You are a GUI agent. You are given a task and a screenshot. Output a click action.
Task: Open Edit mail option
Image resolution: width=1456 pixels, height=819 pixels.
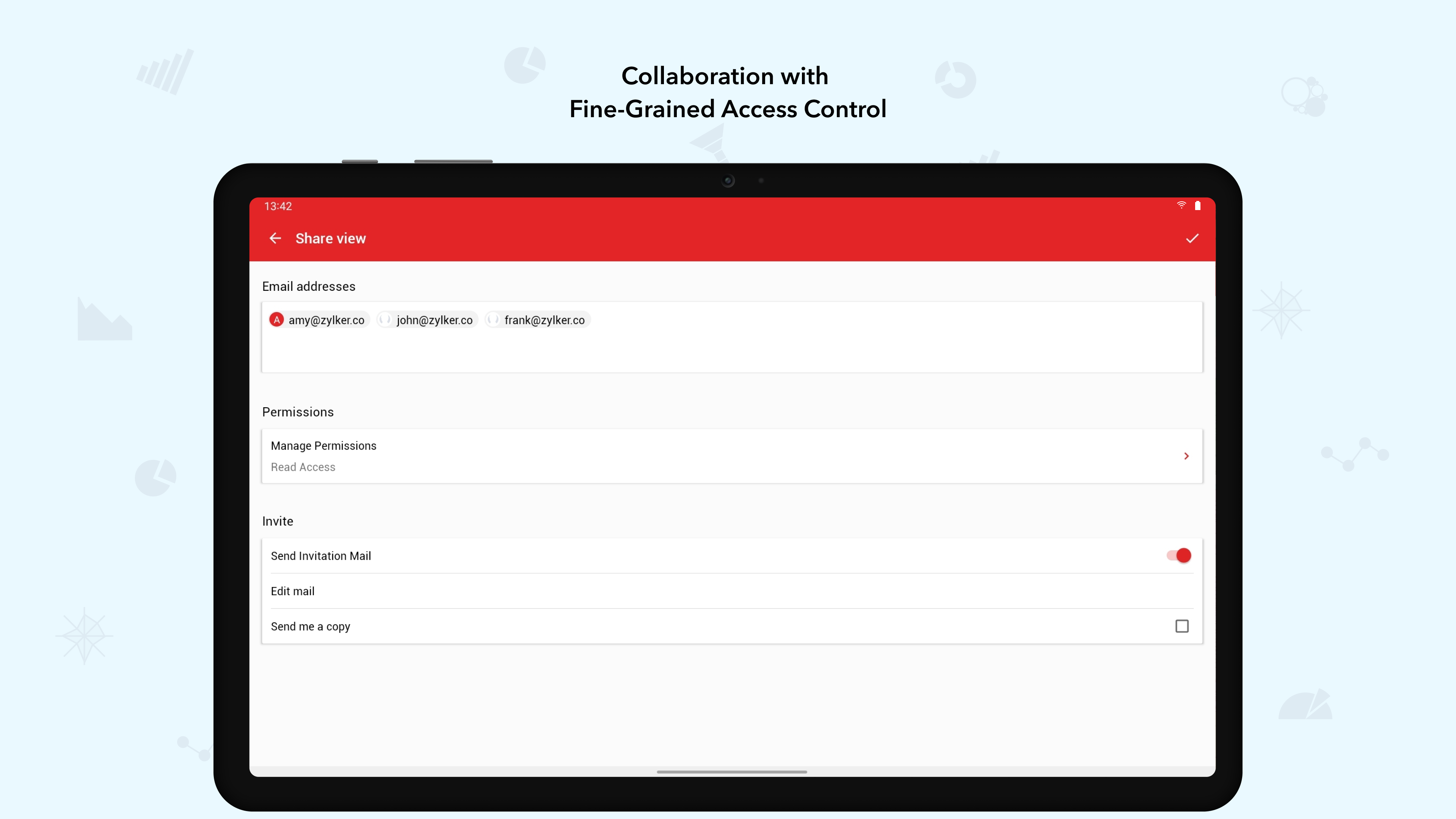pos(732,591)
